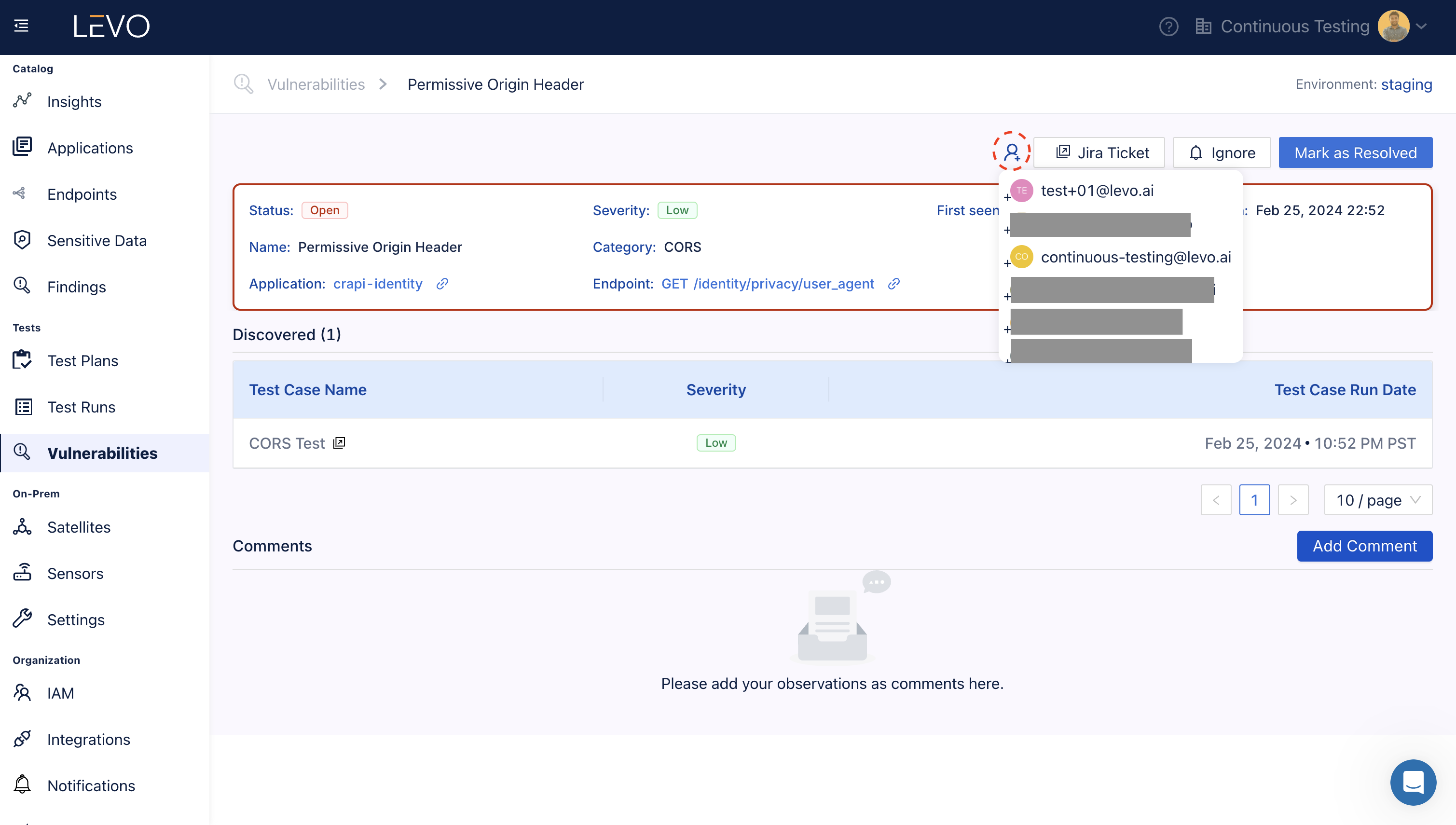
Task: Open the 10 / page dropdown
Action: 1378,500
